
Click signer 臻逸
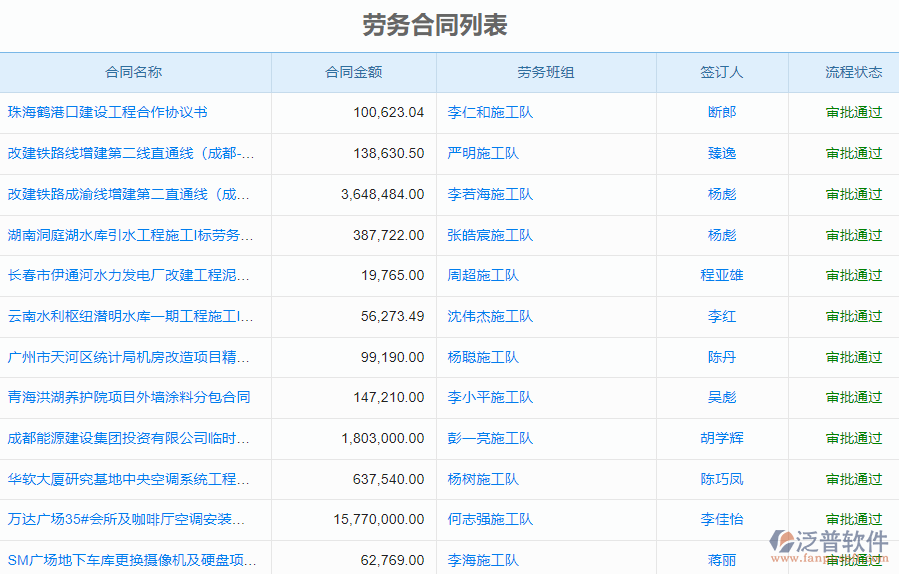click(722, 154)
